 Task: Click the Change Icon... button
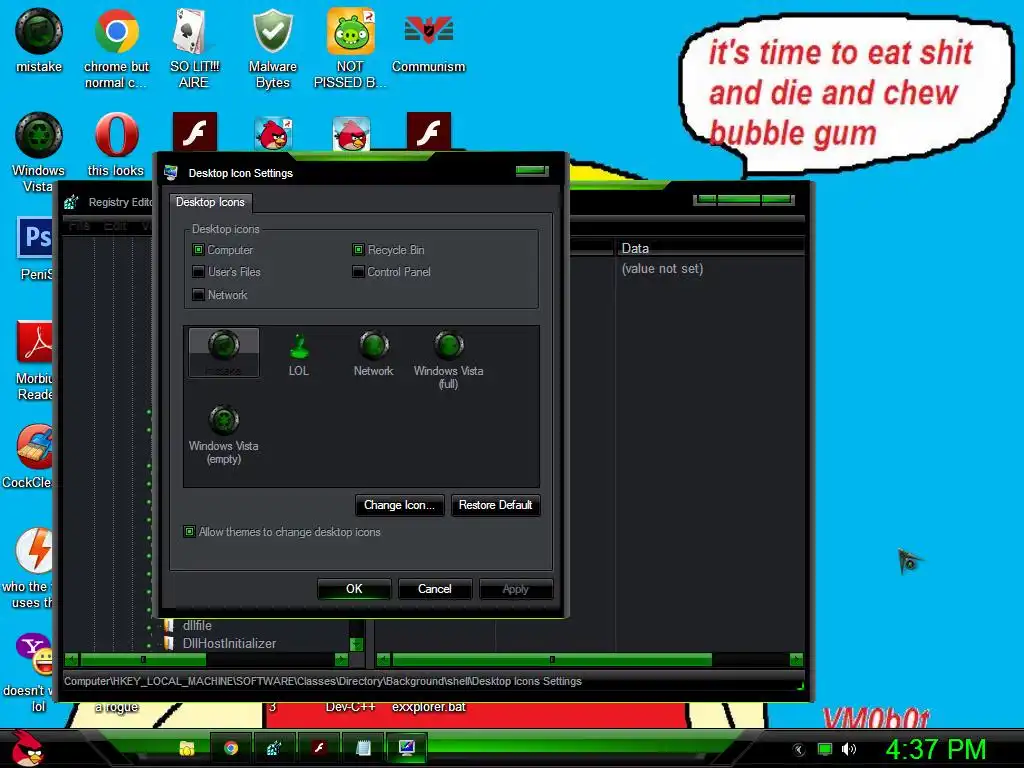click(x=399, y=505)
